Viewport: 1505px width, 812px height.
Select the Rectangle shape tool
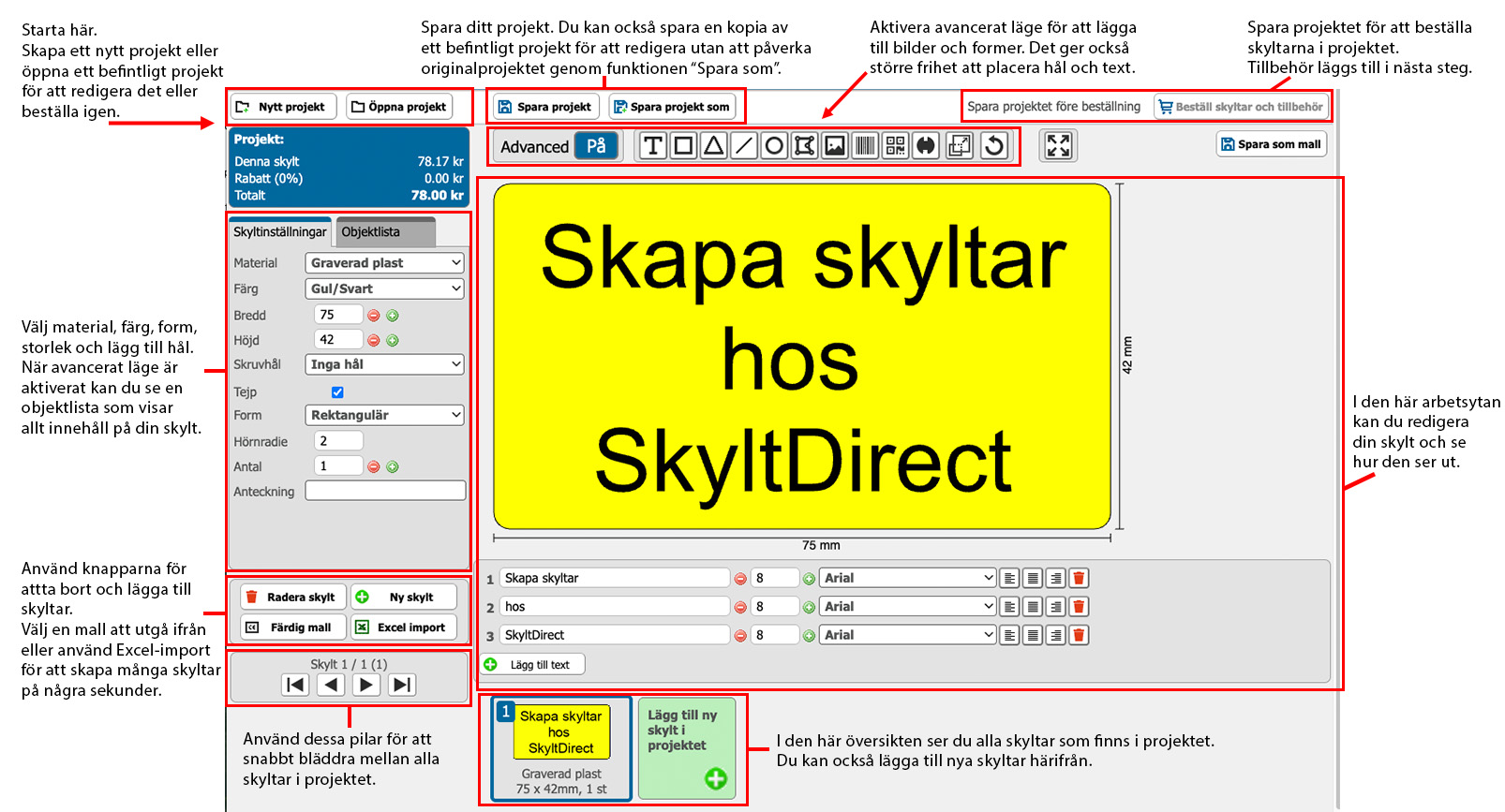(x=683, y=146)
